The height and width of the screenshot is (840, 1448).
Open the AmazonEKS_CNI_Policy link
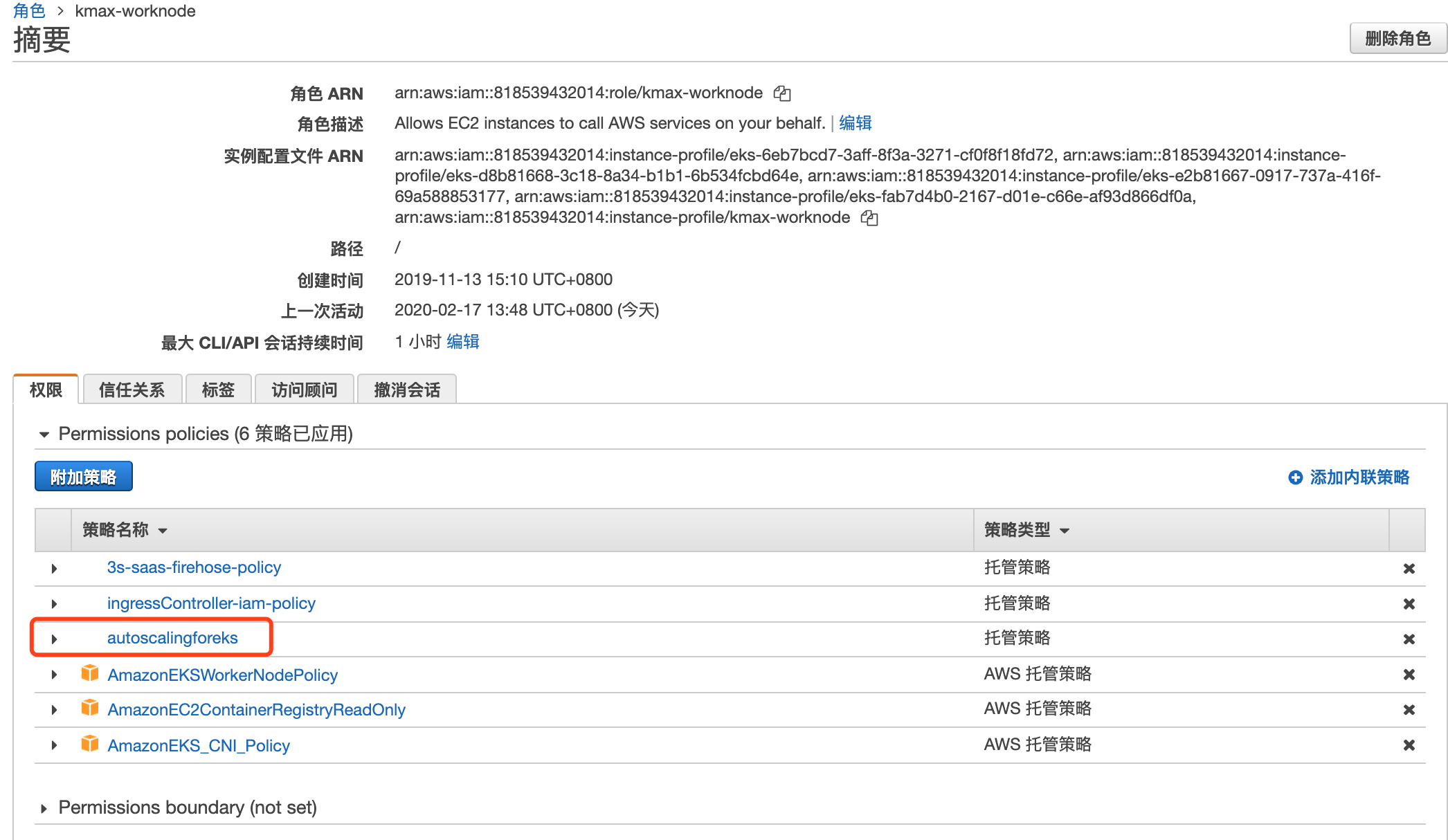point(199,746)
